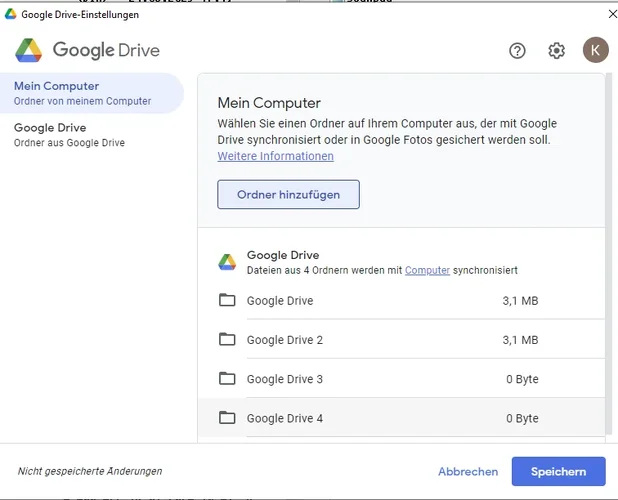Save changes with the Speichern button
618x500 pixels.
(x=558, y=472)
